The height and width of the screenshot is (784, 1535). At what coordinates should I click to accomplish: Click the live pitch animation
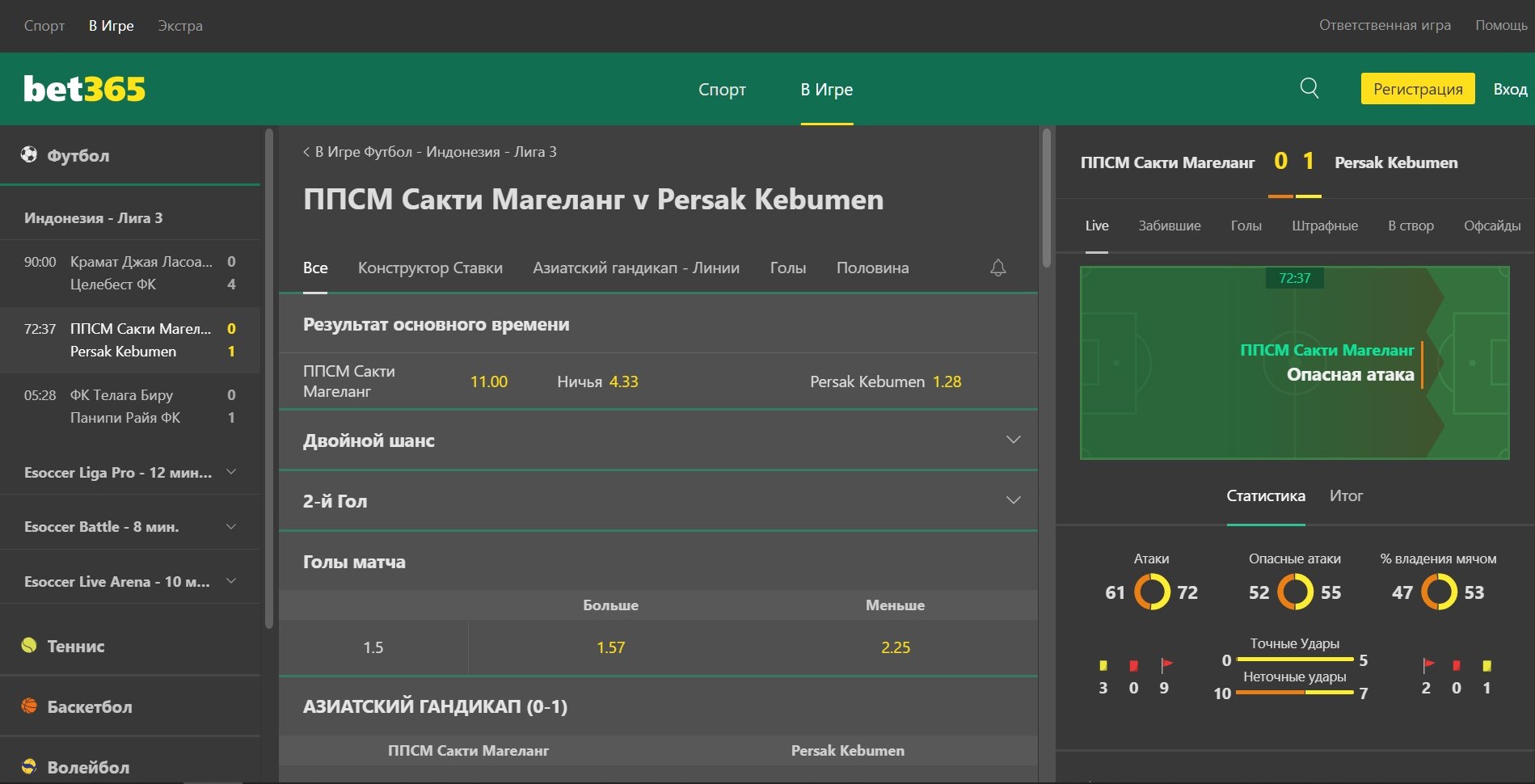click(x=1295, y=363)
